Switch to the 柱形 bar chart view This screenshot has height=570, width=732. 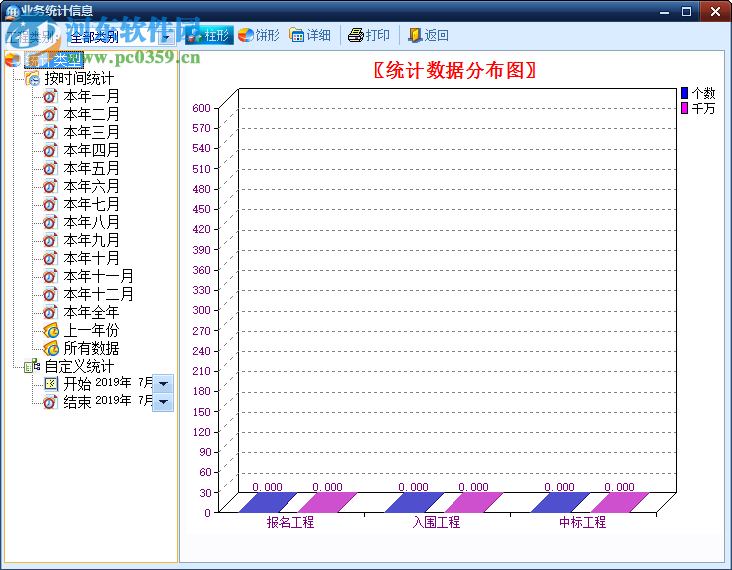(x=209, y=35)
